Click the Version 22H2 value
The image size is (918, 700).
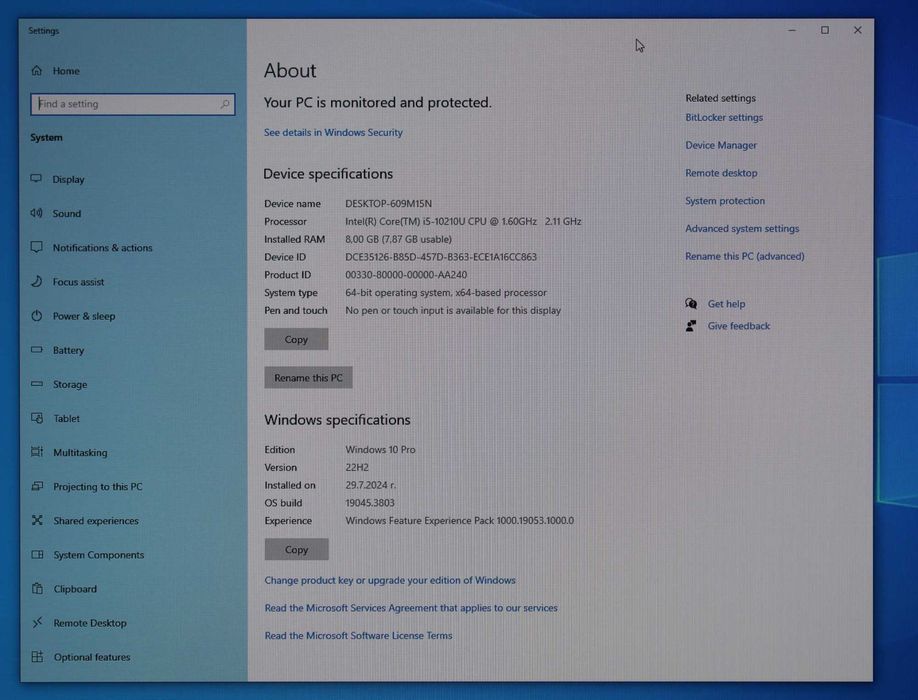pyautogui.click(x=357, y=467)
